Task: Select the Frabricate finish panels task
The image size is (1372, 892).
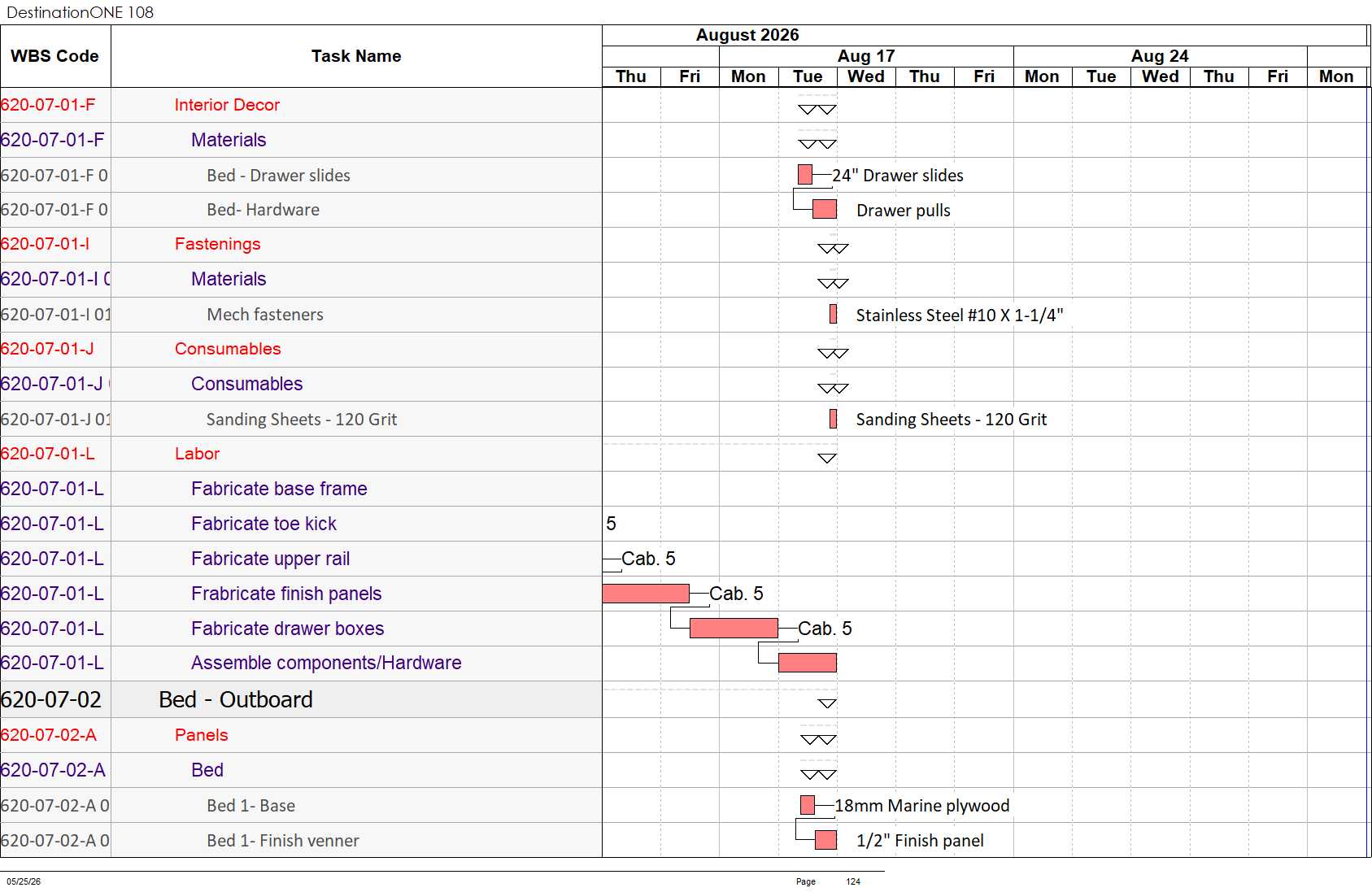Action: pos(286,594)
